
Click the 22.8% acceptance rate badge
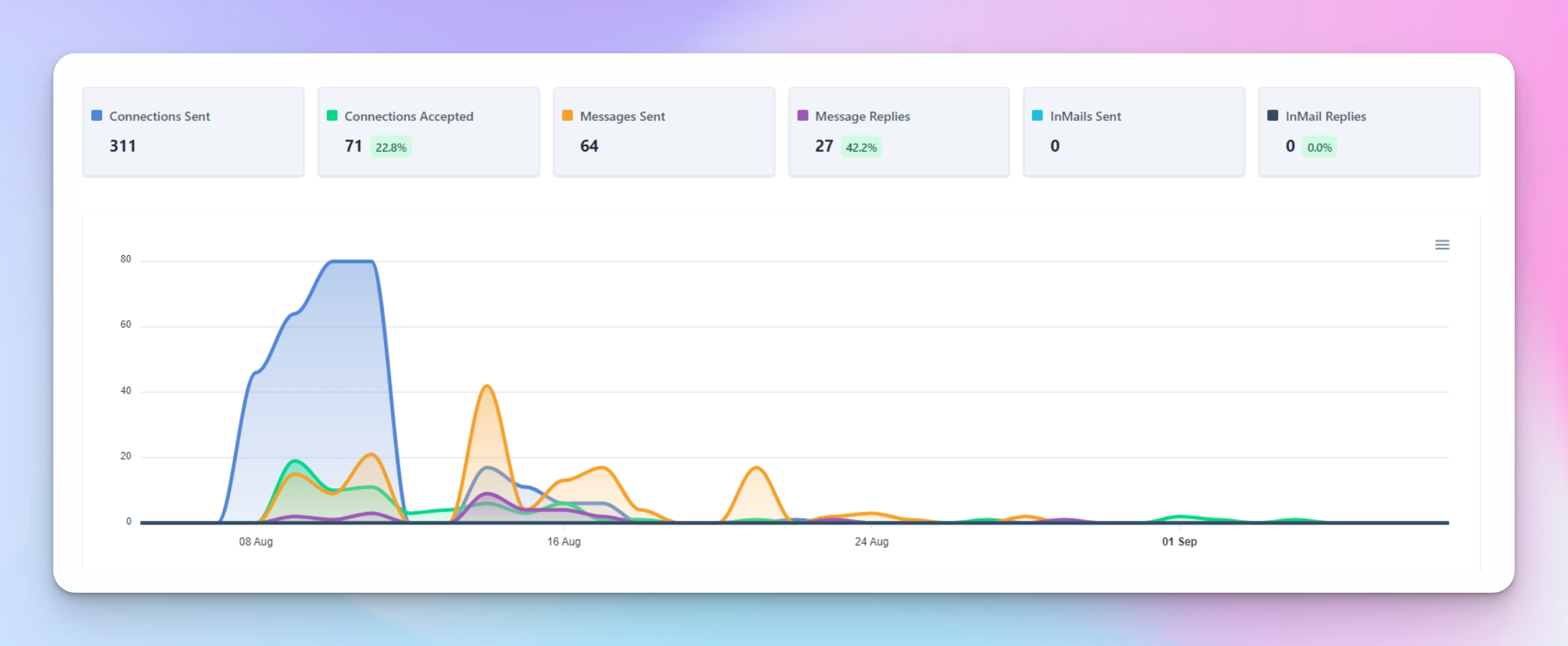tap(391, 147)
